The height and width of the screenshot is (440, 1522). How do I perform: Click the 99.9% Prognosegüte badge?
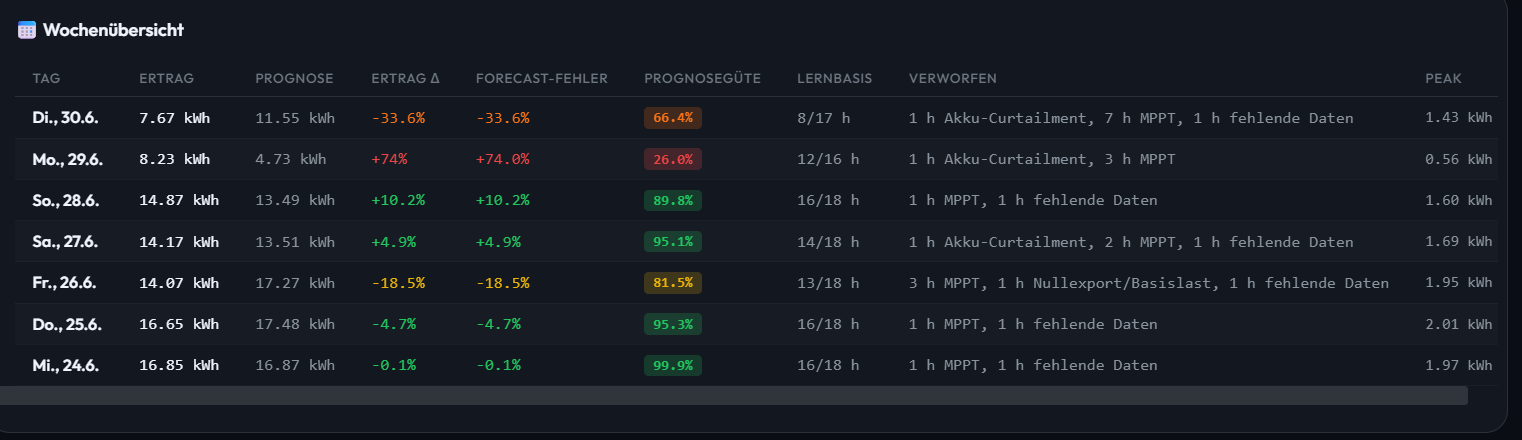click(673, 365)
